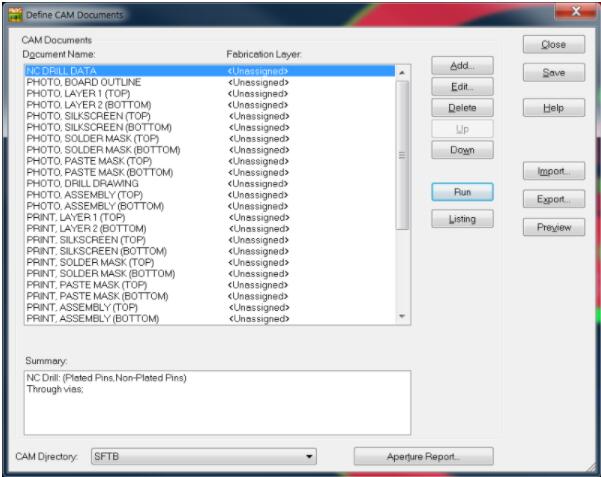Viewport: 601px width, 477px height.
Task: Preview the selected CAM document
Action: click(554, 227)
